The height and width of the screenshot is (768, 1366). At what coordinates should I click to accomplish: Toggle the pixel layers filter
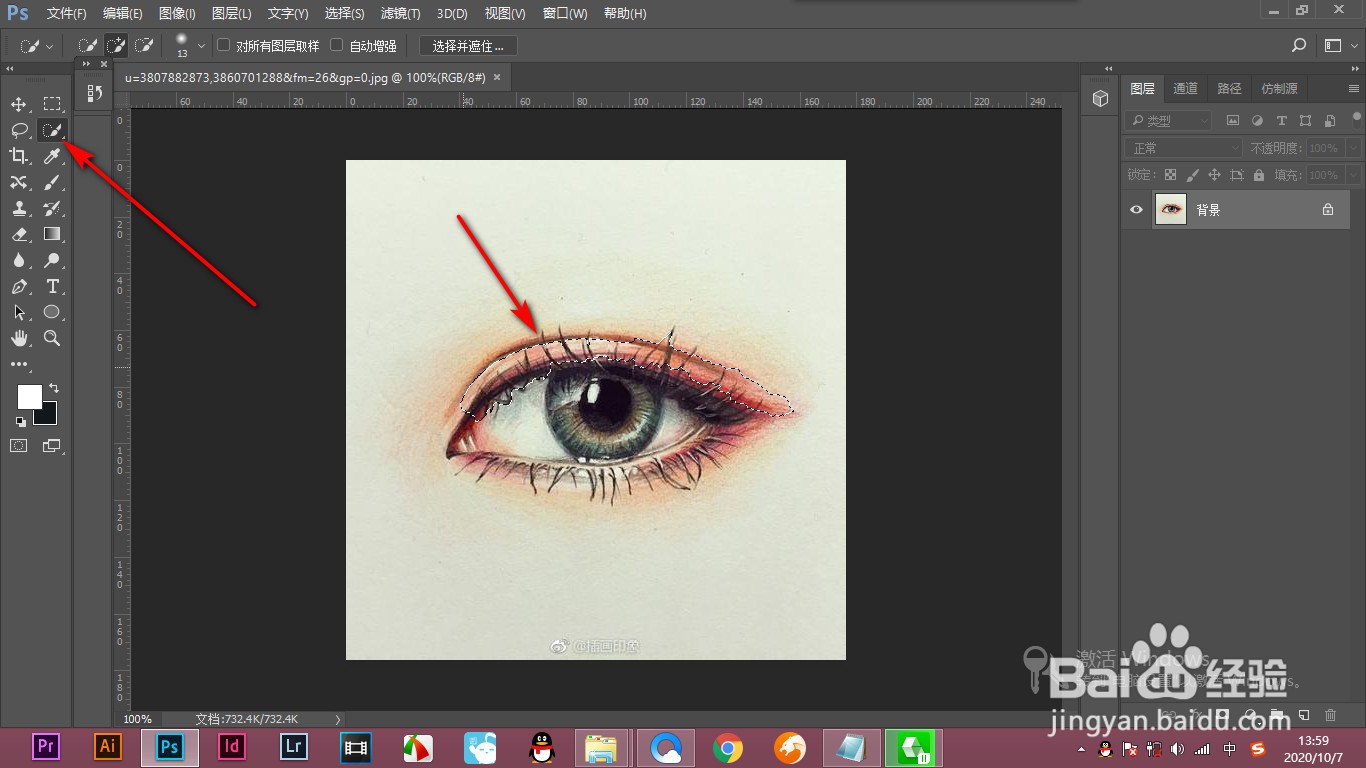pos(1232,120)
